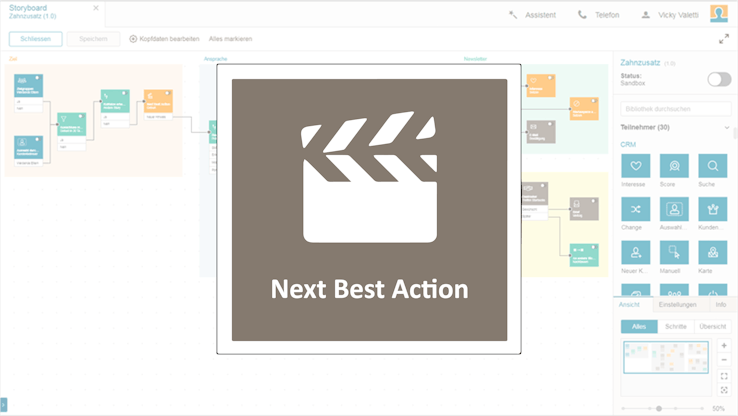This screenshot has height=416, width=738.
Task: Click Kopfdaten bearbeiten
Action: (x=163, y=39)
